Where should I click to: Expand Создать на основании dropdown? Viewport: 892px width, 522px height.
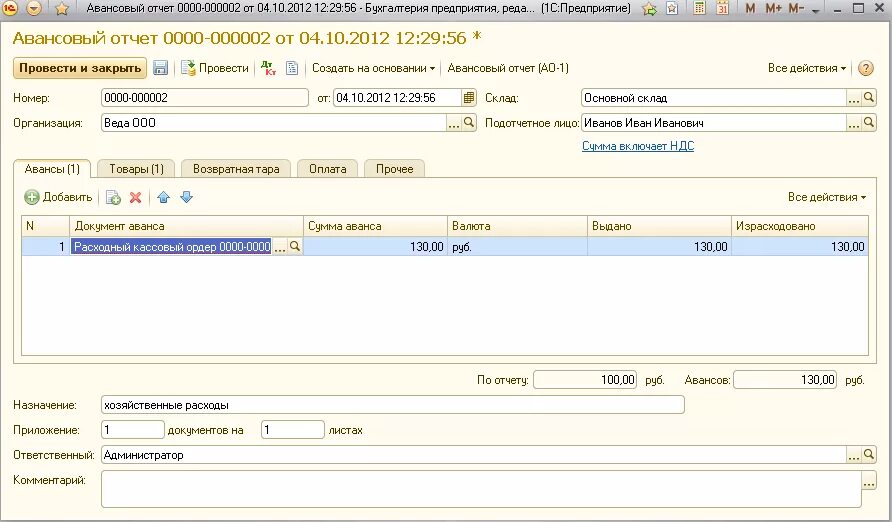point(373,68)
